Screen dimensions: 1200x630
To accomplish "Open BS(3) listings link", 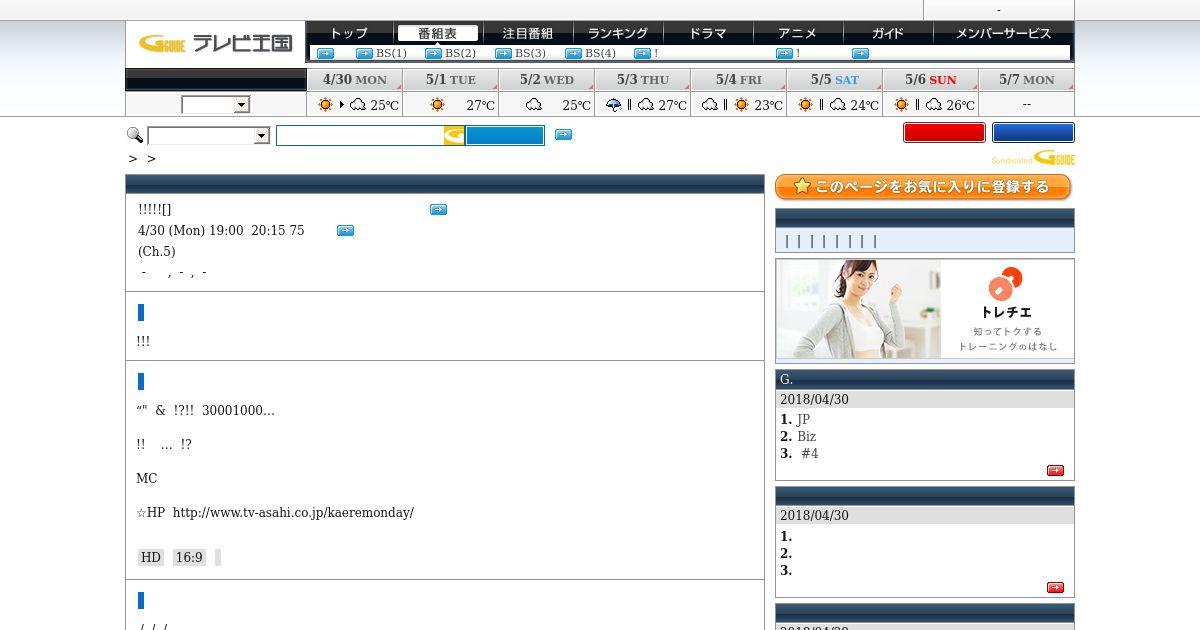I will (x=530, y=53).
